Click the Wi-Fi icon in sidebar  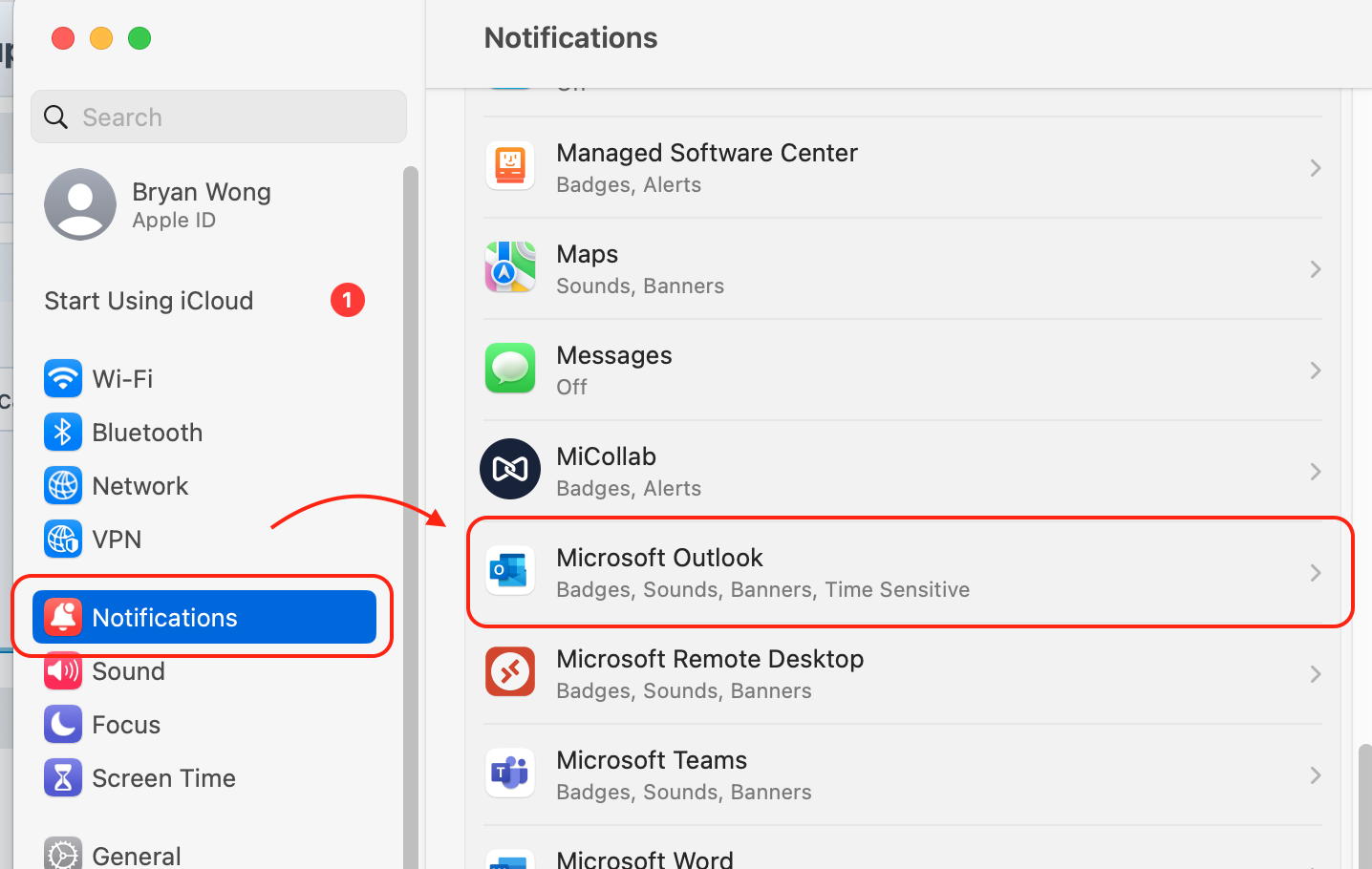tap(63, 378)
